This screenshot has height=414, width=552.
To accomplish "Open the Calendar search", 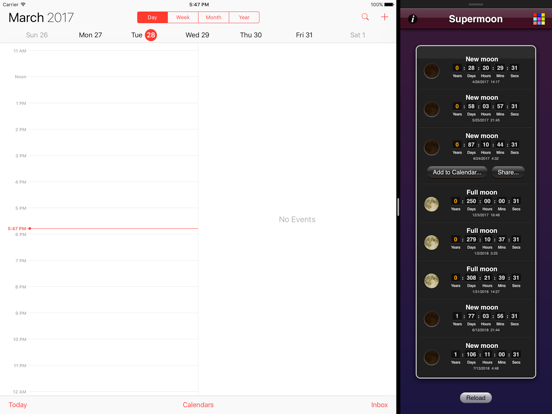I will click(365, 17).
